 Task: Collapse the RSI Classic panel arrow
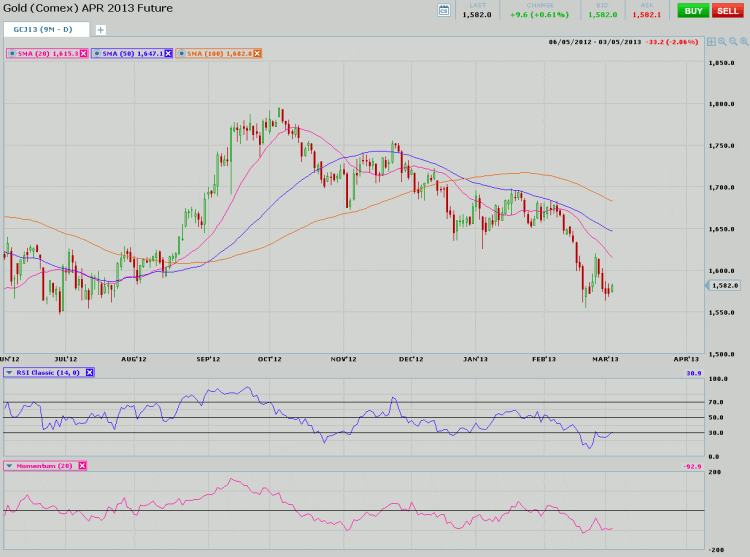point(9,372)
